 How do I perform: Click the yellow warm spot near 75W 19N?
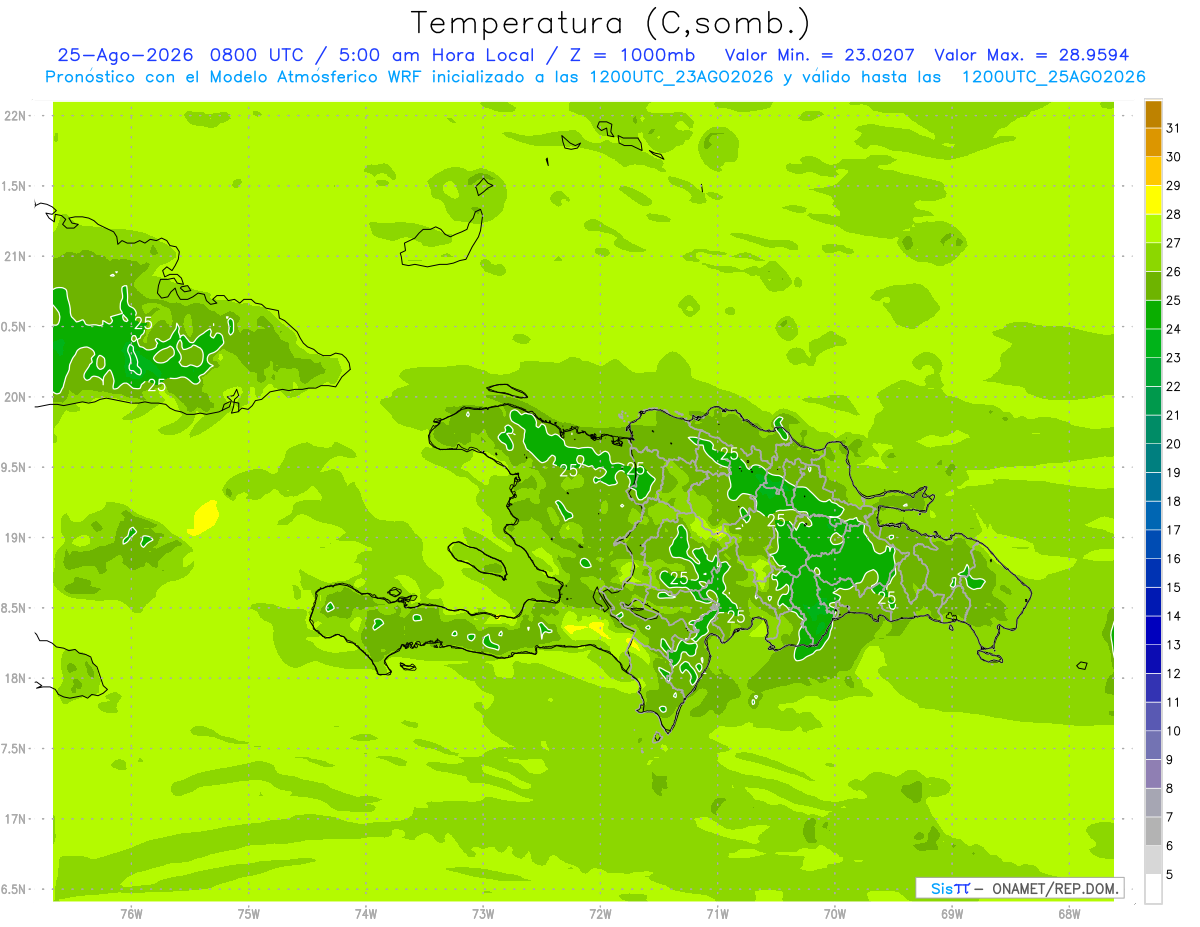pyautogui.click(x=204, y=517)
